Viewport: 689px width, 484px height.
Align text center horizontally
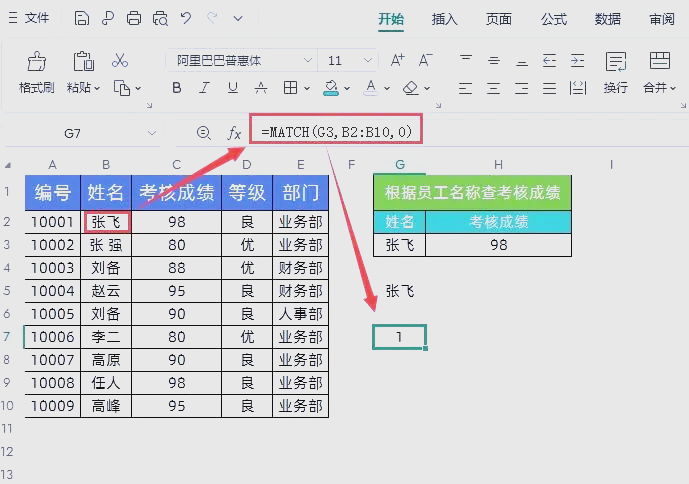coord(493,88)
